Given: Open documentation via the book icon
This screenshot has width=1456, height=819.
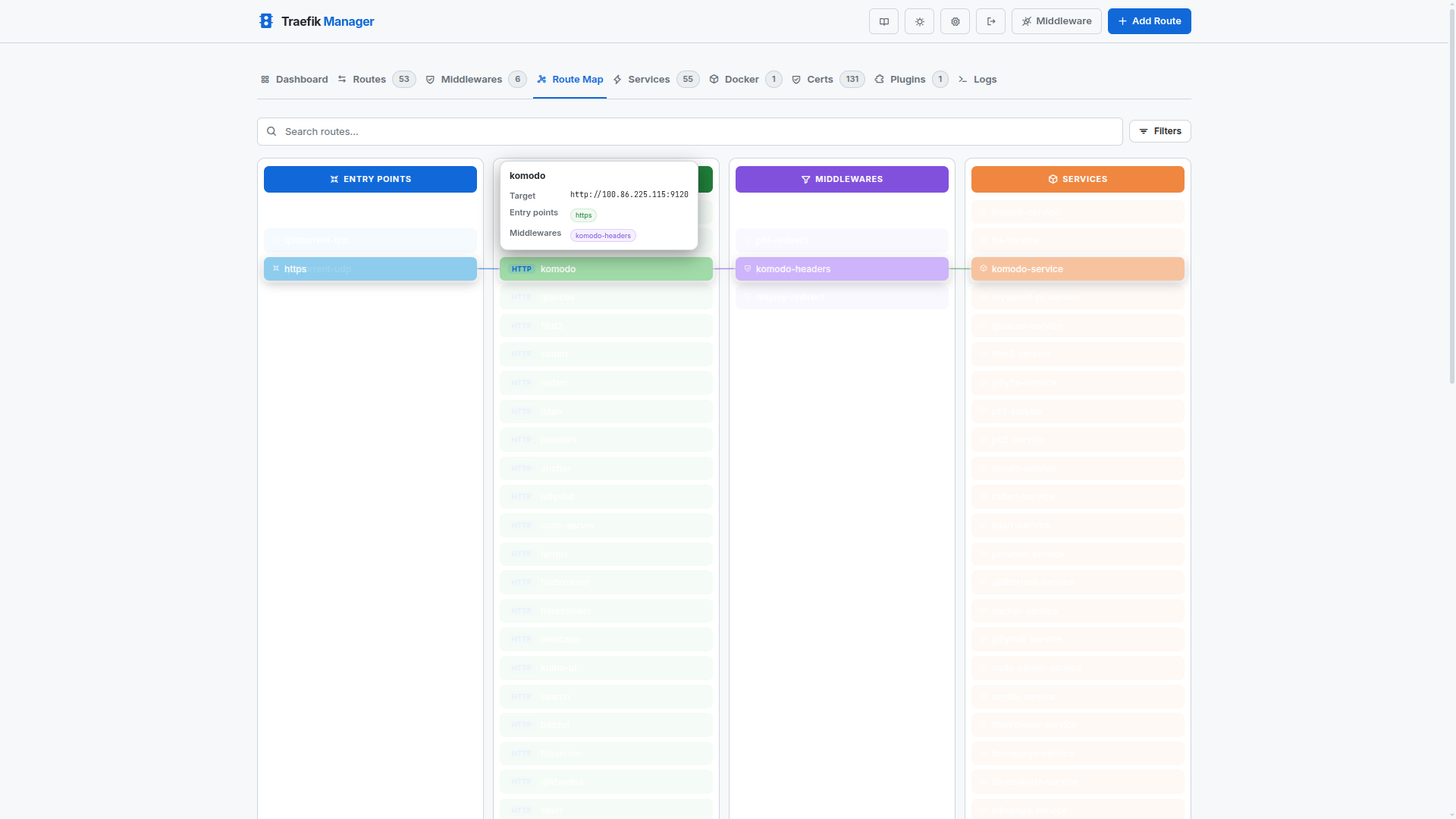Looking at the screenshot, I should click(884, 21).
